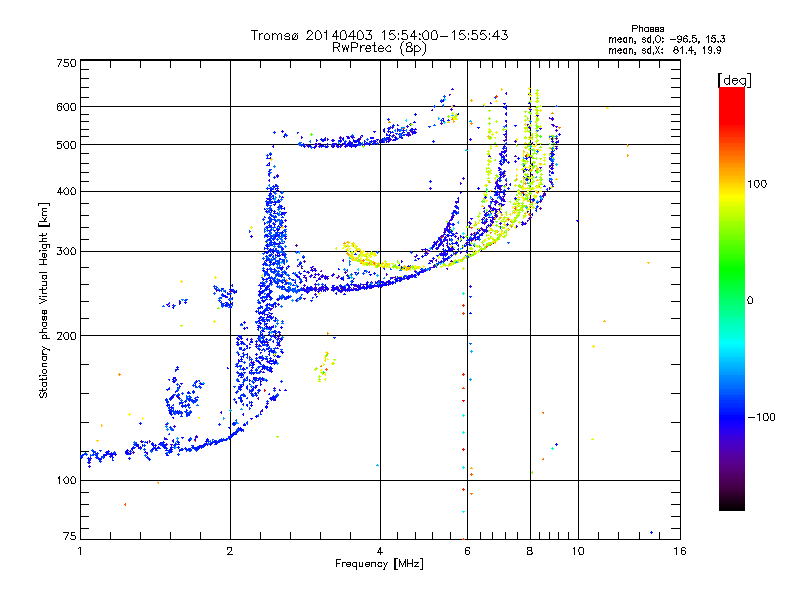
Task: Click x-axis tick label '10'
Action: (x=578, y=551)
